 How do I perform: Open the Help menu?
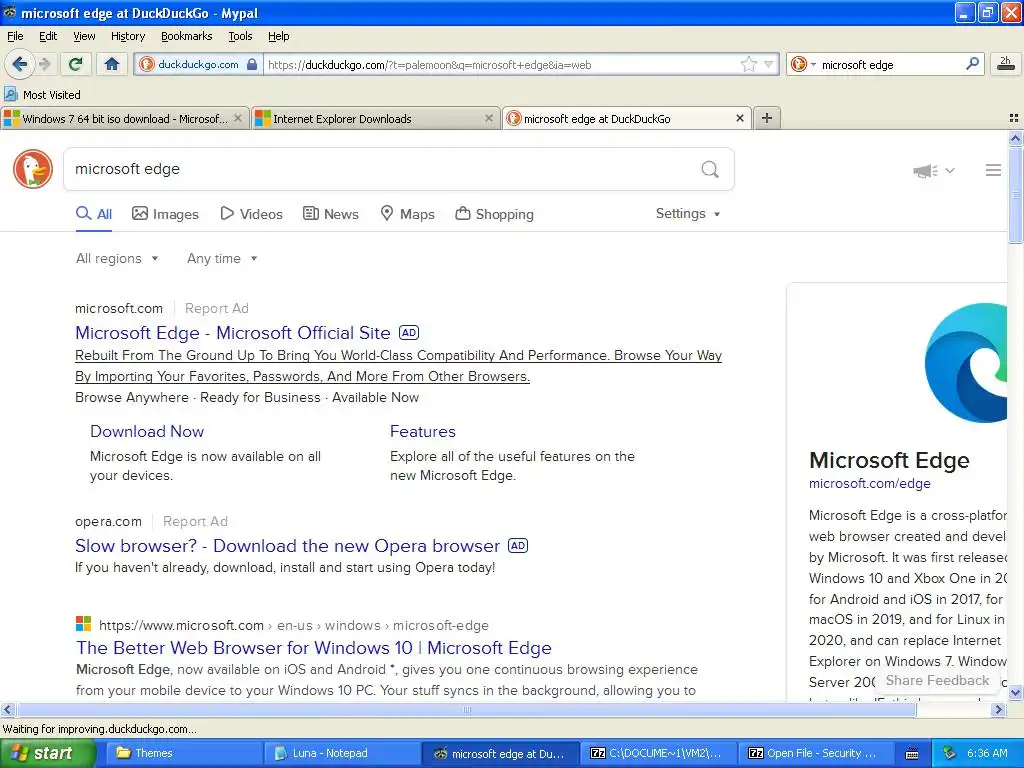coord(278,36)
